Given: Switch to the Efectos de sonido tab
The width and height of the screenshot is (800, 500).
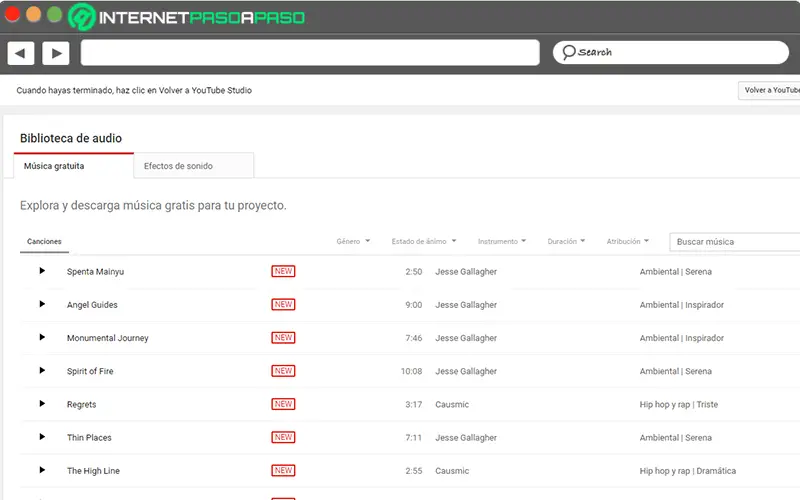Looking at the screenshot, I should click(178, 166).
